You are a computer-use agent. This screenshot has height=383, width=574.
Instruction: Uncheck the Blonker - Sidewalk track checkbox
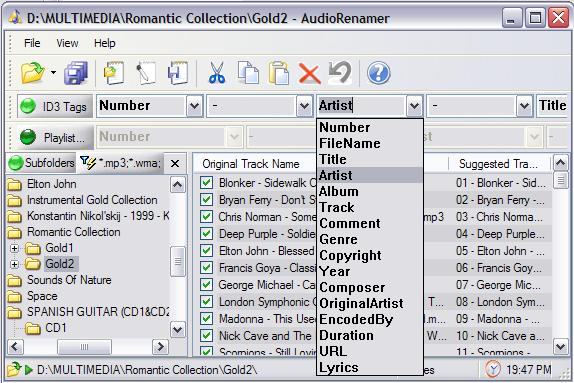(x=206, y=182)
